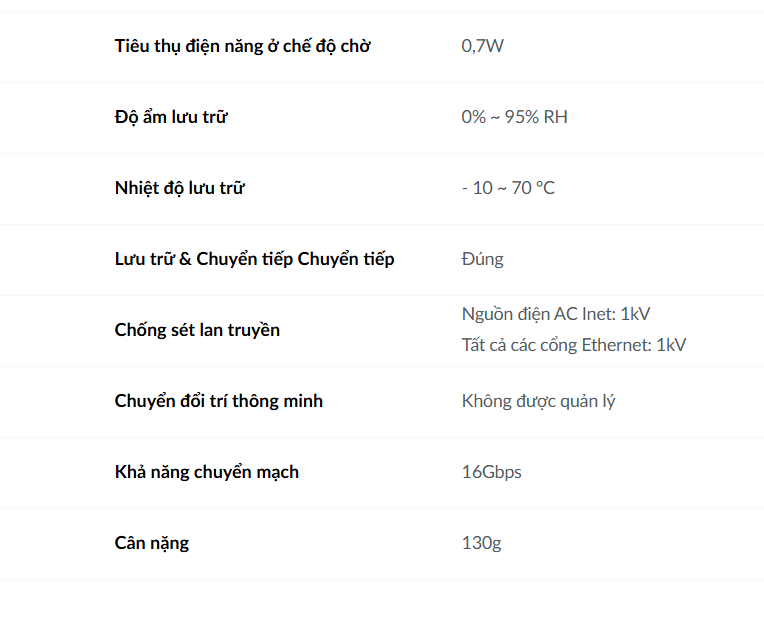The height and width of the screenshot is (633, 764).
Task: Click the 'Cân nặng' row label
Action: (x=152, y=543)
